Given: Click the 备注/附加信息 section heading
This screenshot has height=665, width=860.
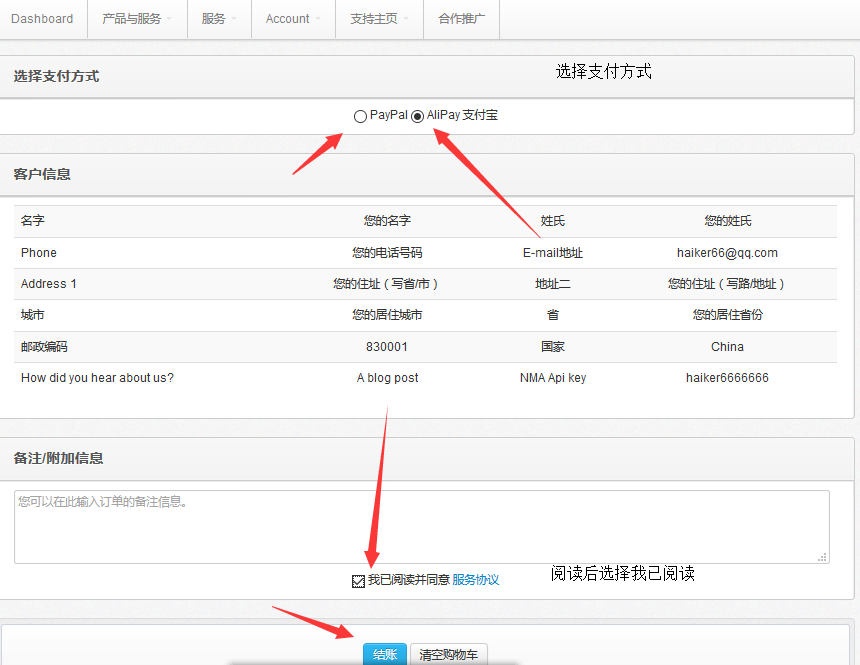Looking at the screenshot, I should [58, 458].
